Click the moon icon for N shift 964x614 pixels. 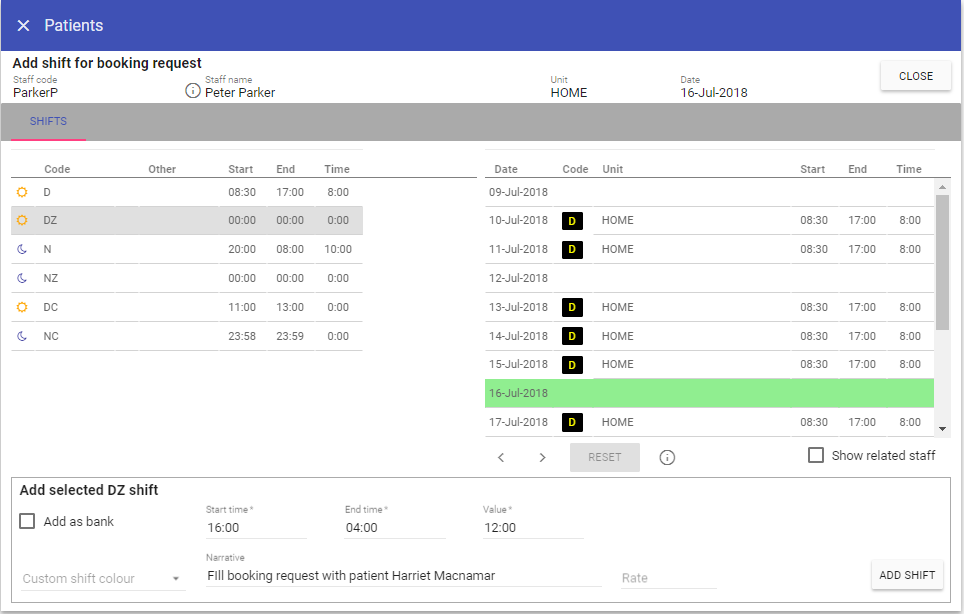point(22,249)
